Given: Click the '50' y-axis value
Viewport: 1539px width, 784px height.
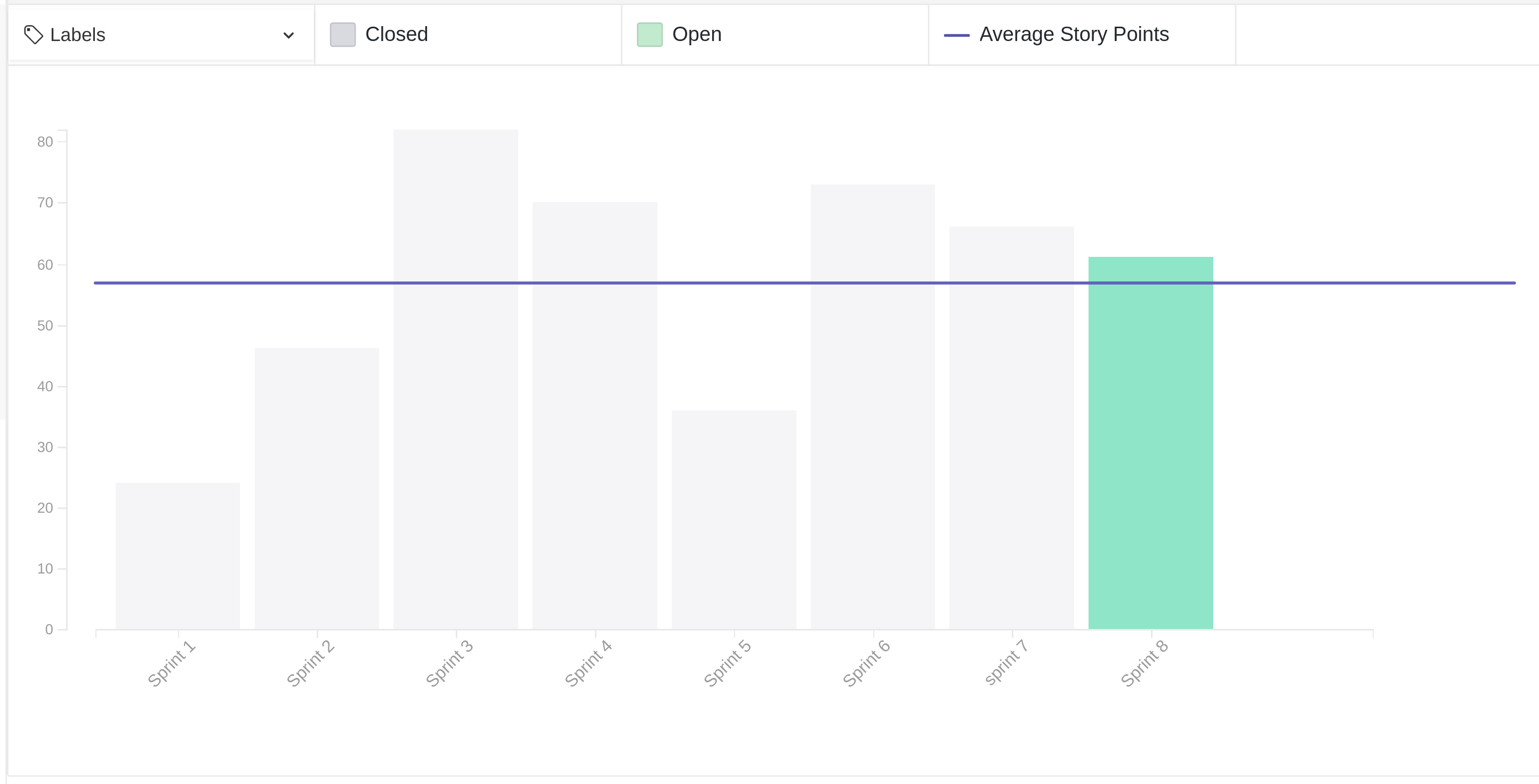Looking at the screenshot, I should [45, 326].
